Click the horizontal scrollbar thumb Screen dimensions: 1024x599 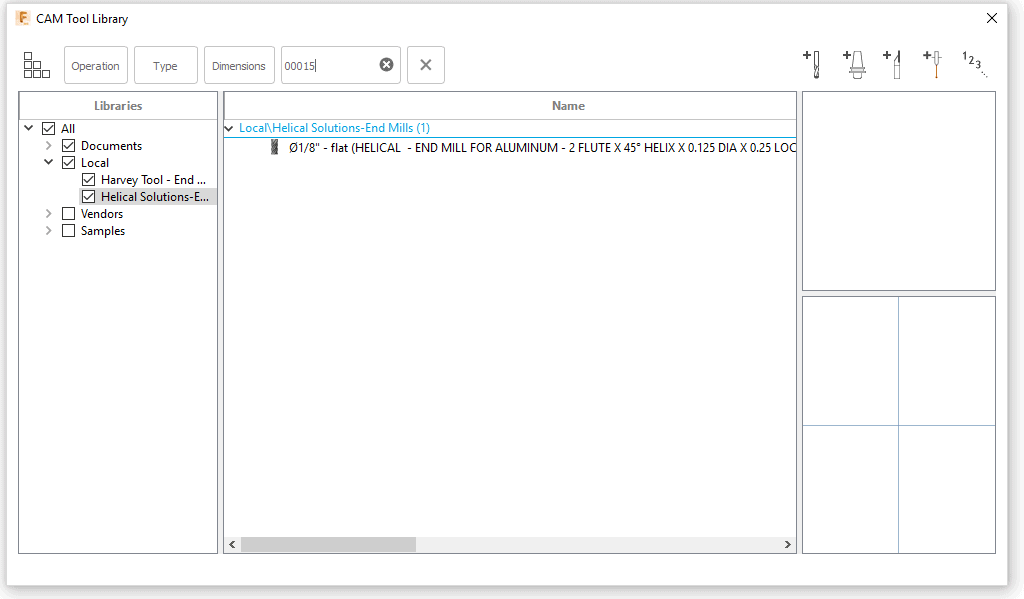click(328, 544)
